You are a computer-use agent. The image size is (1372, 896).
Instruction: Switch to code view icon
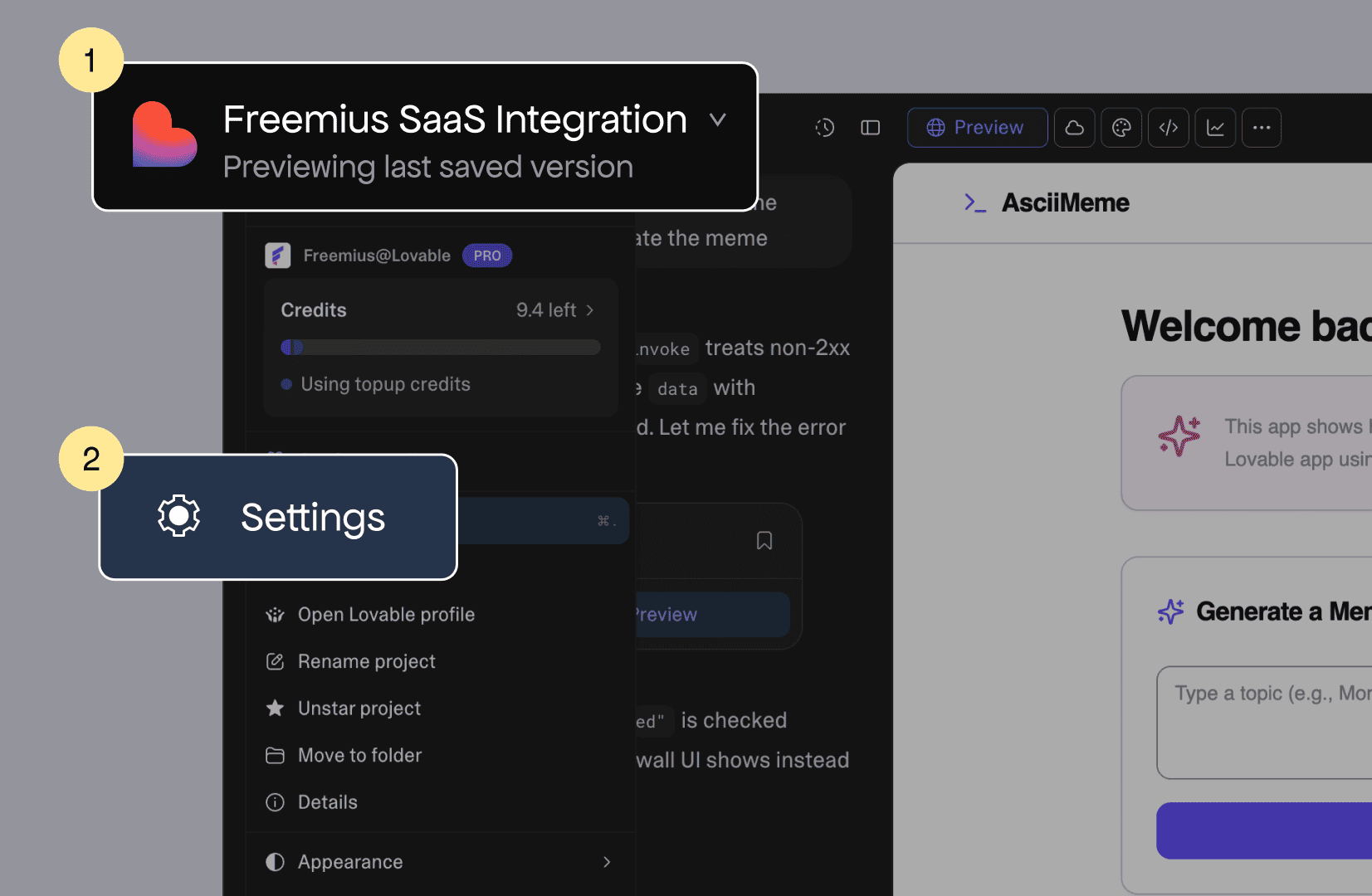coord(1168,128)
